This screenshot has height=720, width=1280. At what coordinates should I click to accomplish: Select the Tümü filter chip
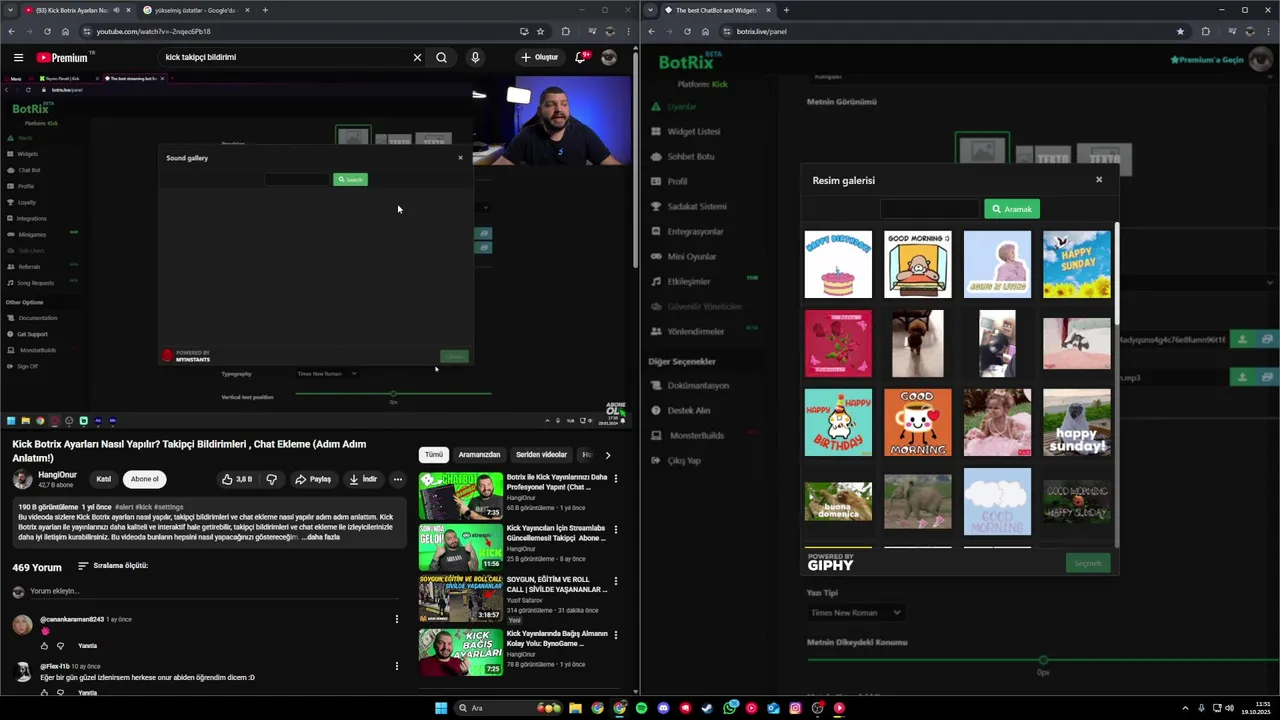pos(433,455)
